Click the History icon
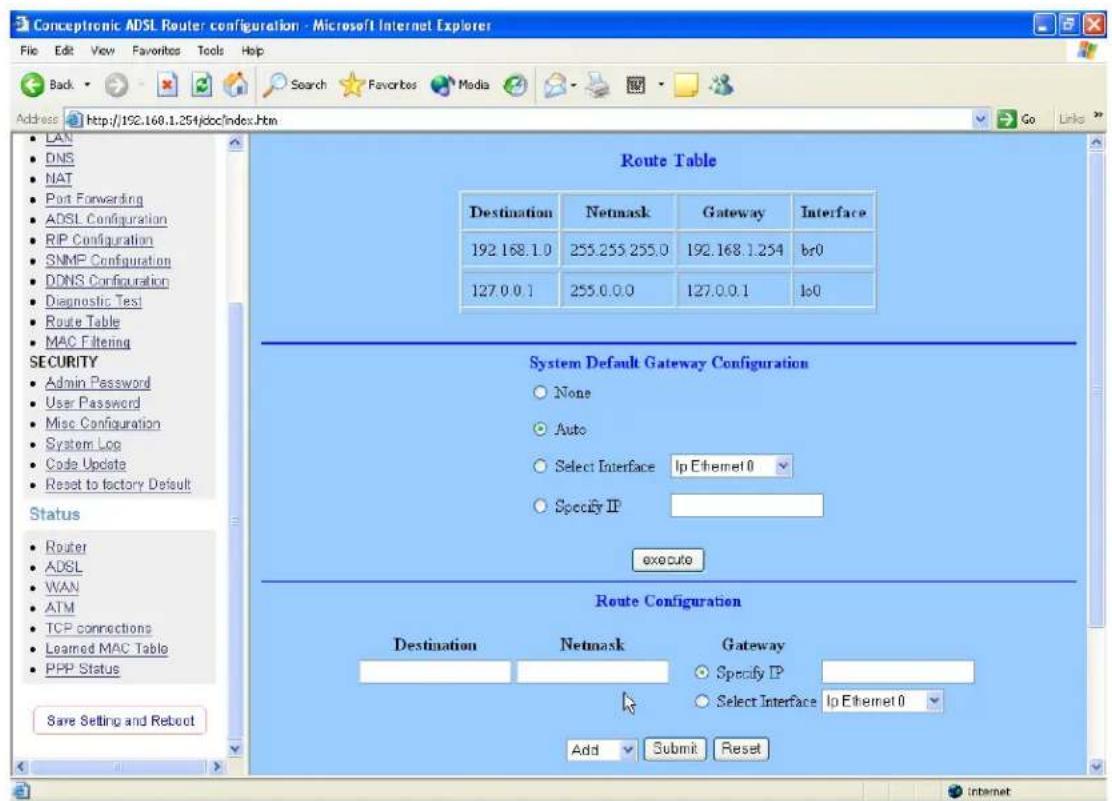This screenshot has height=801, width=1112. pos(516,85)
